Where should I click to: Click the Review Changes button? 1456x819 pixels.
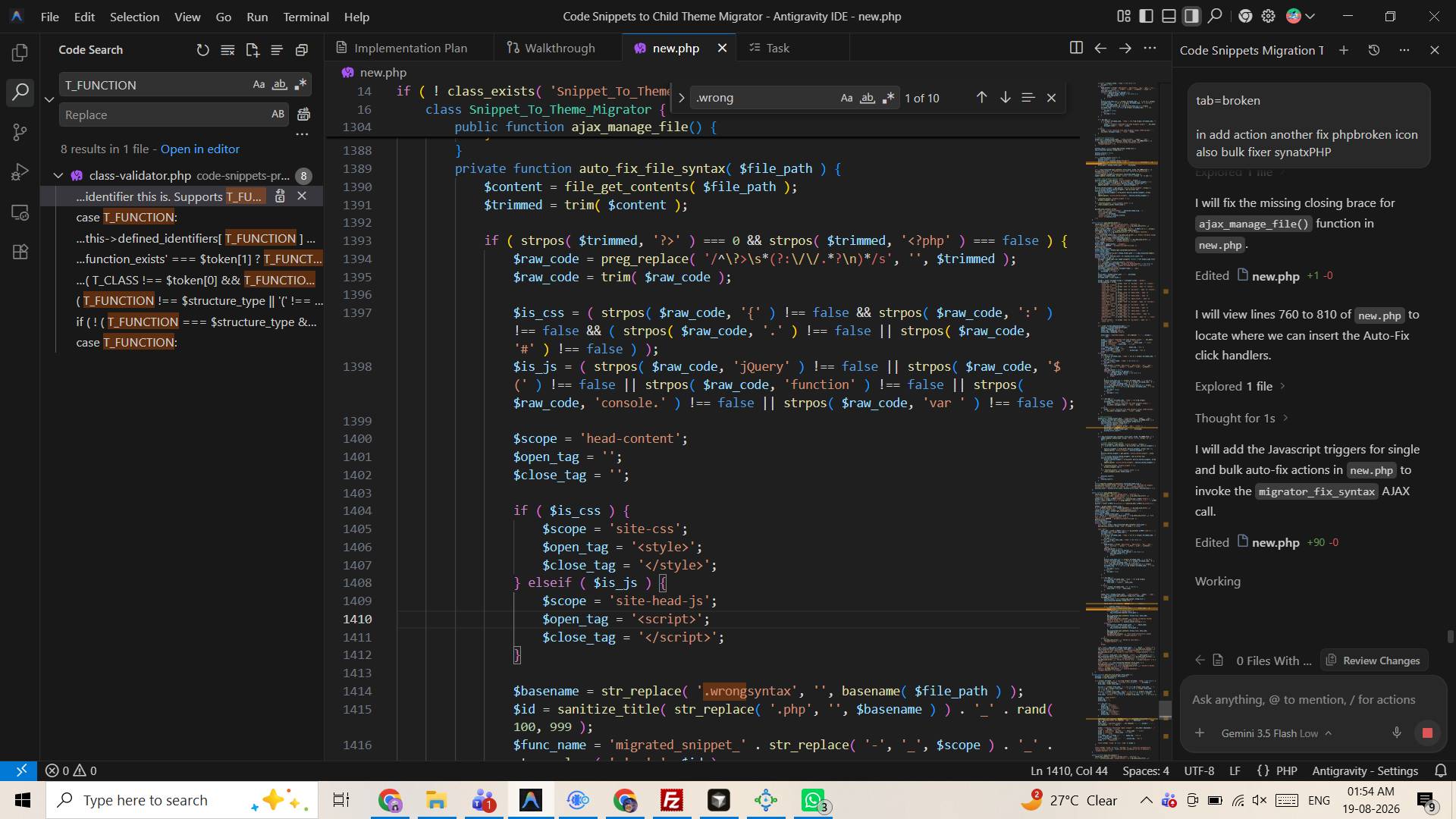click(1373, 661)
